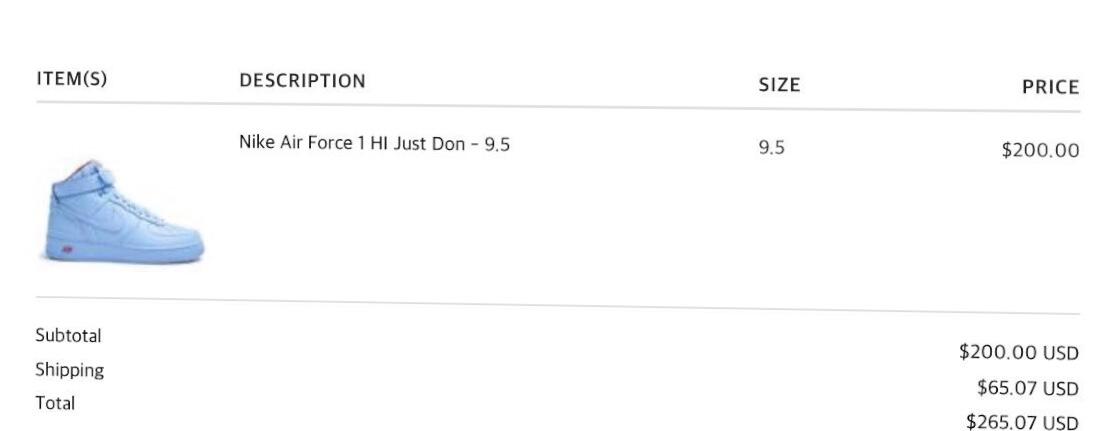Select the $265.07 USD total amount
Viewport: 1098px width, 431px height.
pos(1022,422)
